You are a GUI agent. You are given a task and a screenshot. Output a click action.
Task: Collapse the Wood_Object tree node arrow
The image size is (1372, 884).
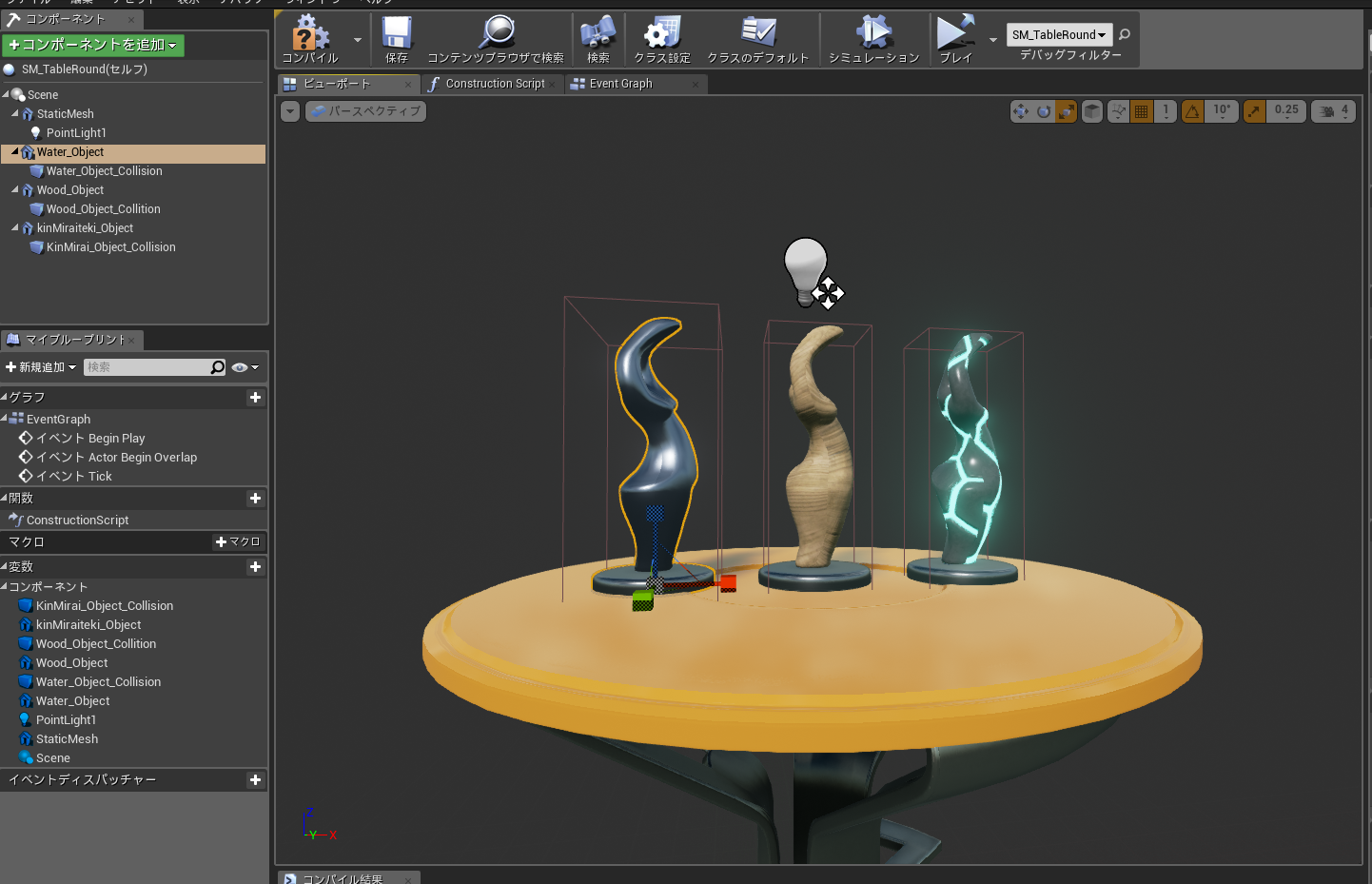click(14, 190)
